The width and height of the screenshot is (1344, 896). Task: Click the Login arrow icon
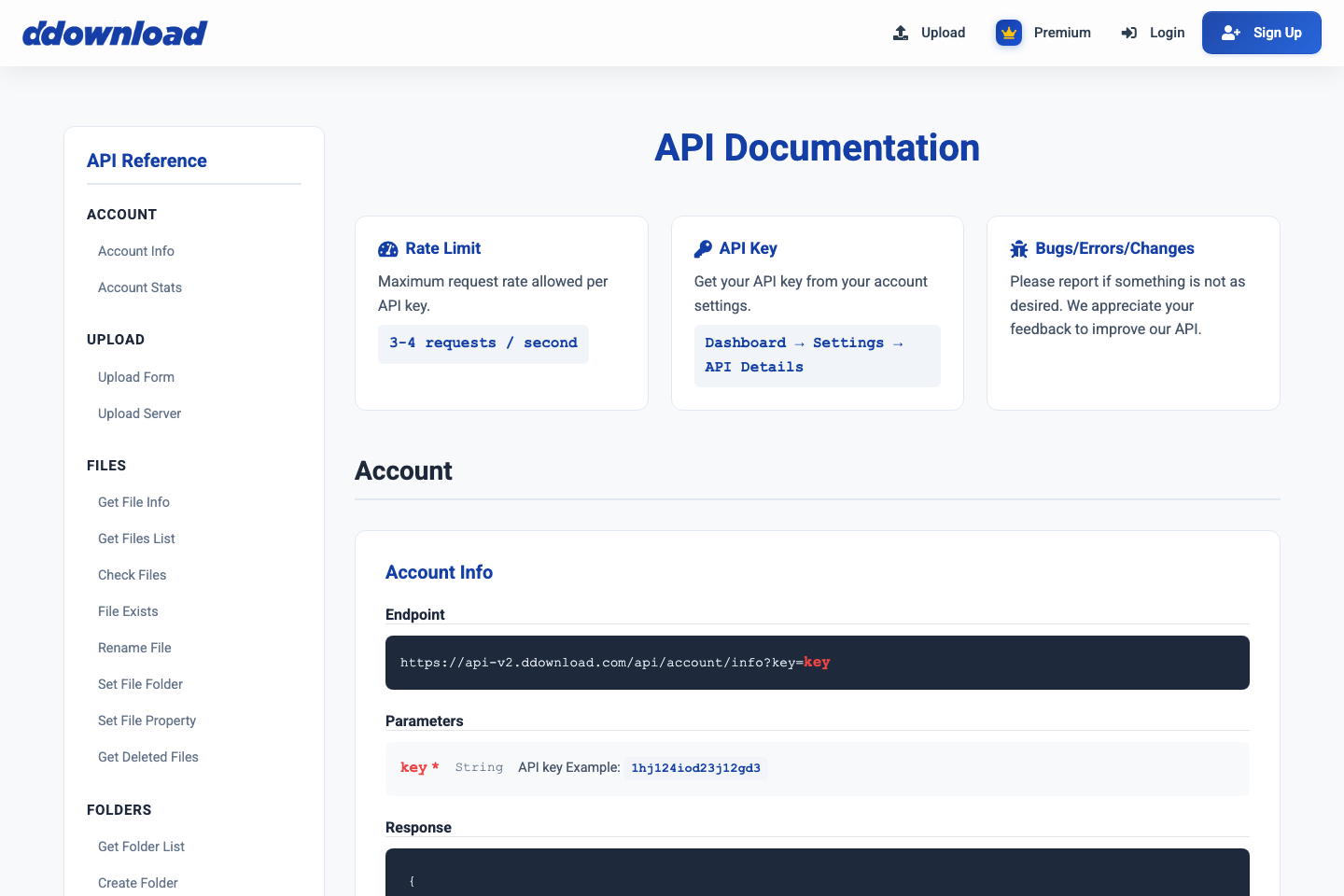tap(1128, 32)
